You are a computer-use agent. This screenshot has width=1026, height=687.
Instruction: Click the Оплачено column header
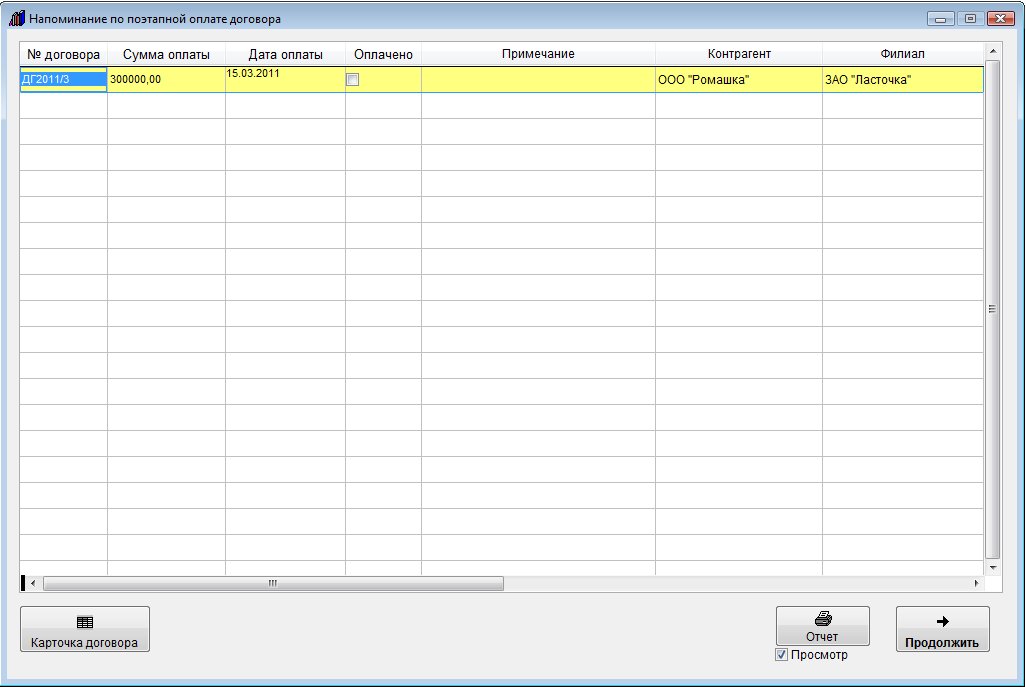pyautogui.click(x=383, y=54)
